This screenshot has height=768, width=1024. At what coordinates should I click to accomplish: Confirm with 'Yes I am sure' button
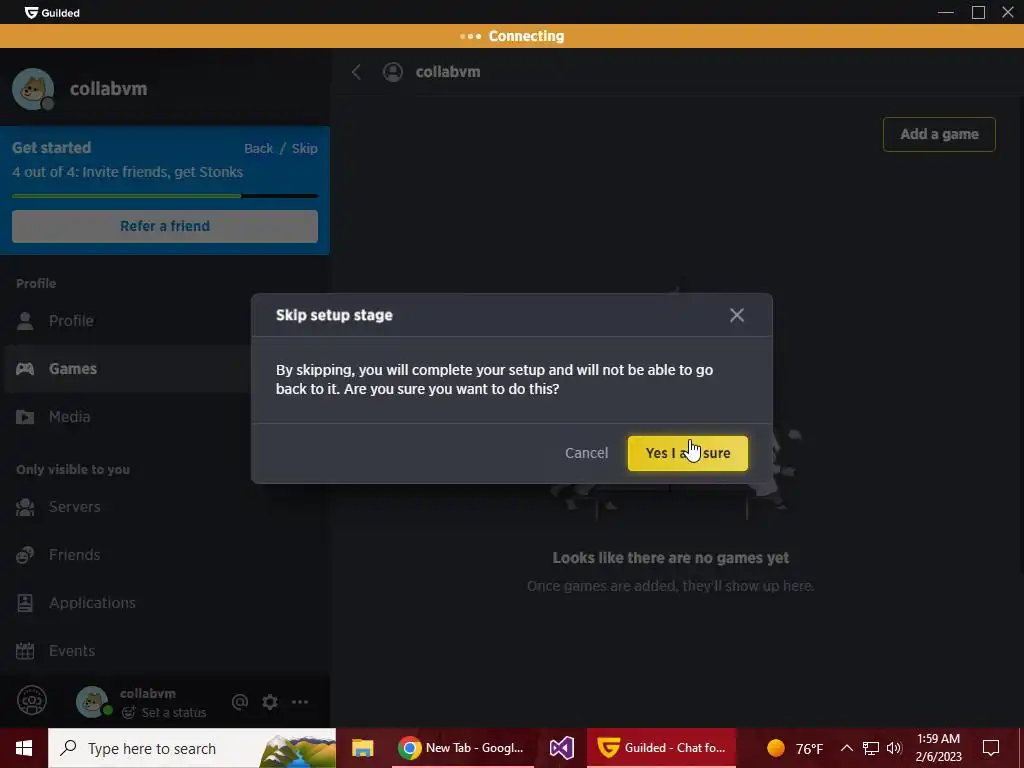688,453
